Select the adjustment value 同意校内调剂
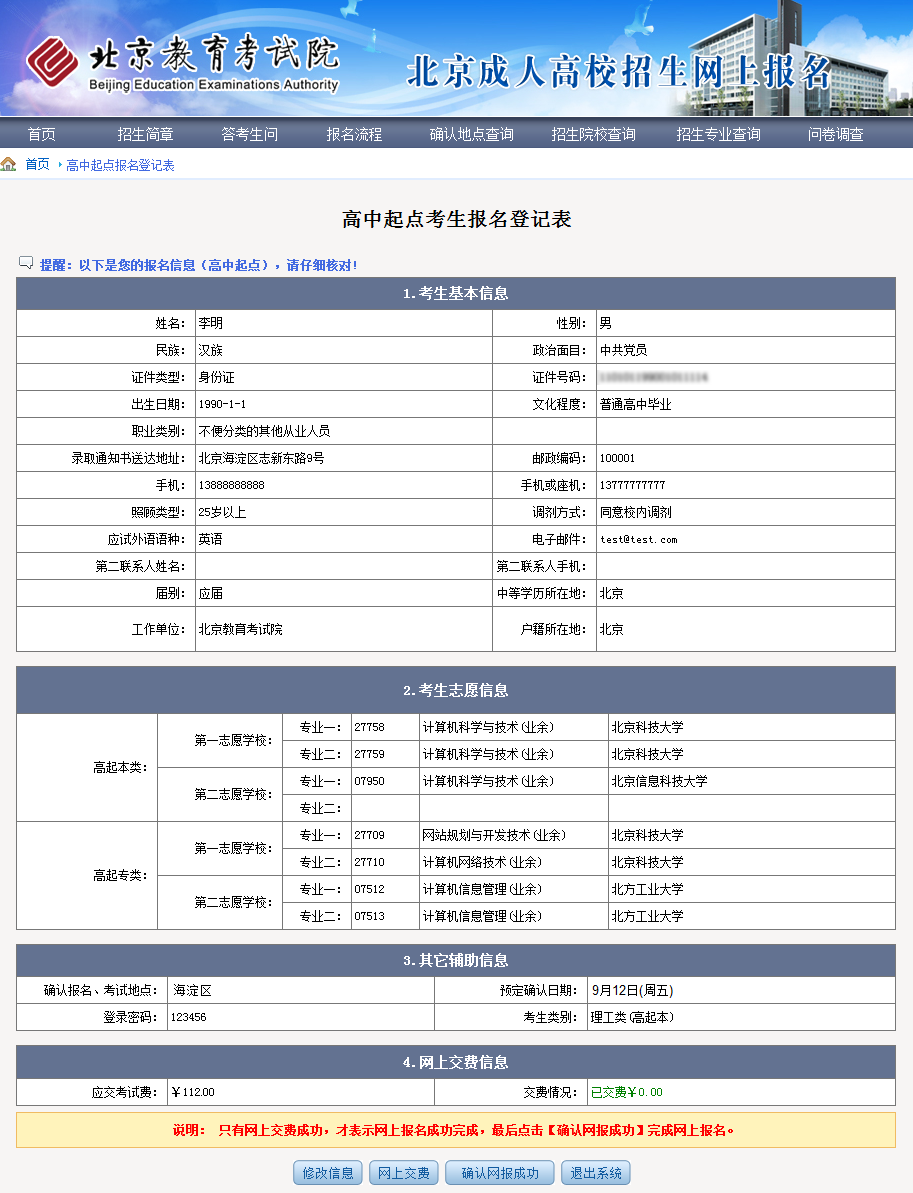Viewport: 913px width, 1193px height. click(635, 512)
